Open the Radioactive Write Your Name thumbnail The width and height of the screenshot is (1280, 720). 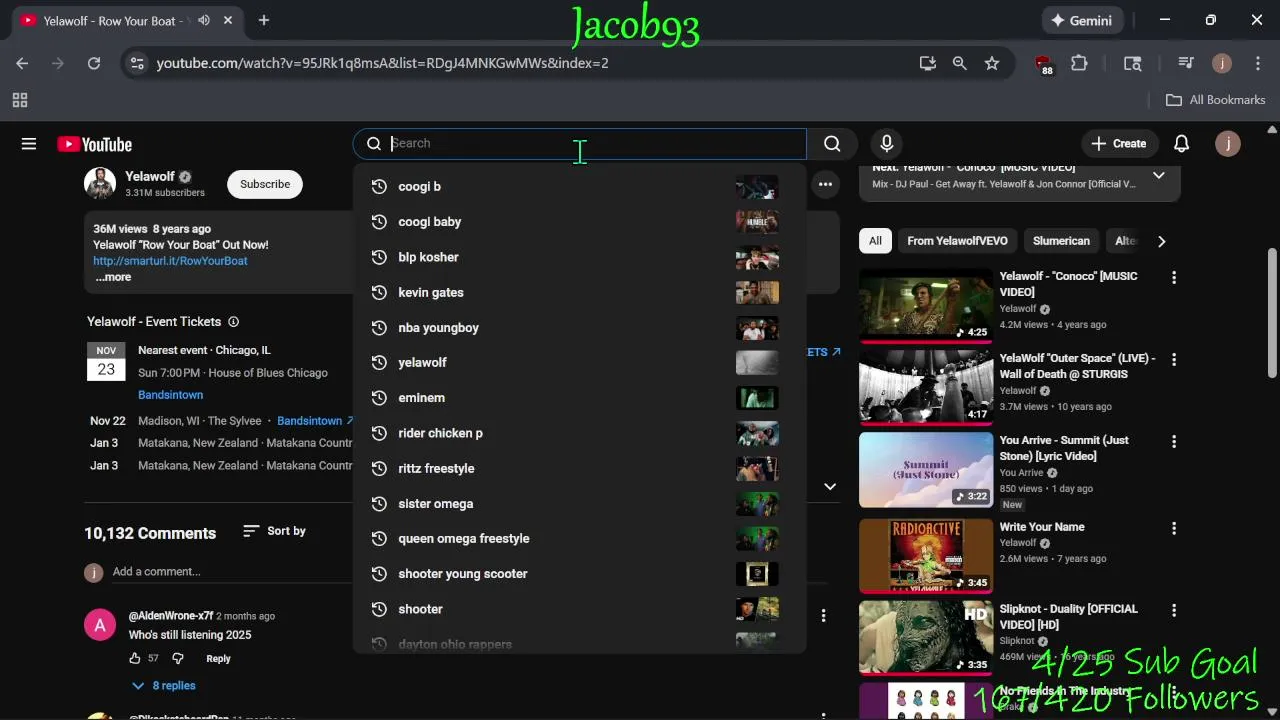[x=927, y=556]
